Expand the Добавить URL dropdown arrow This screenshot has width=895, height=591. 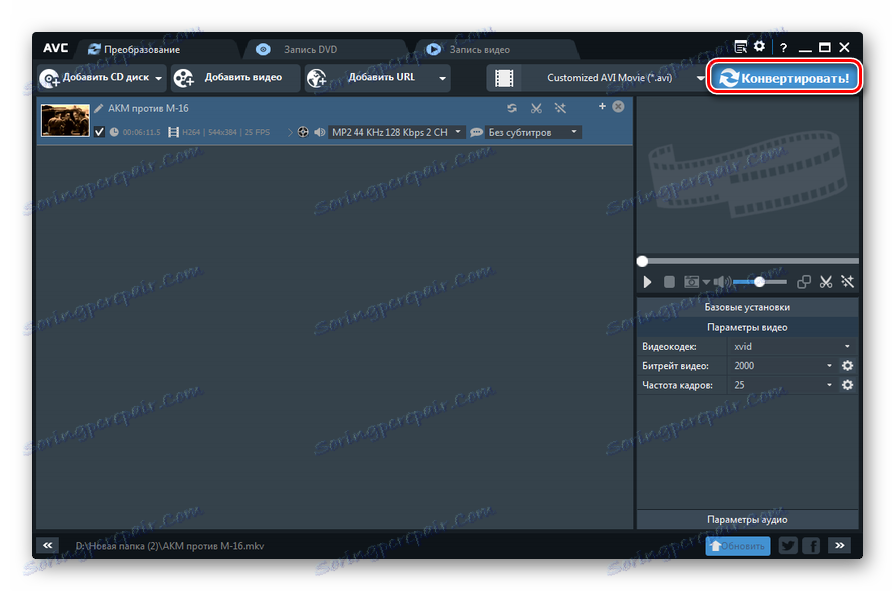click(x=442, y=78)
